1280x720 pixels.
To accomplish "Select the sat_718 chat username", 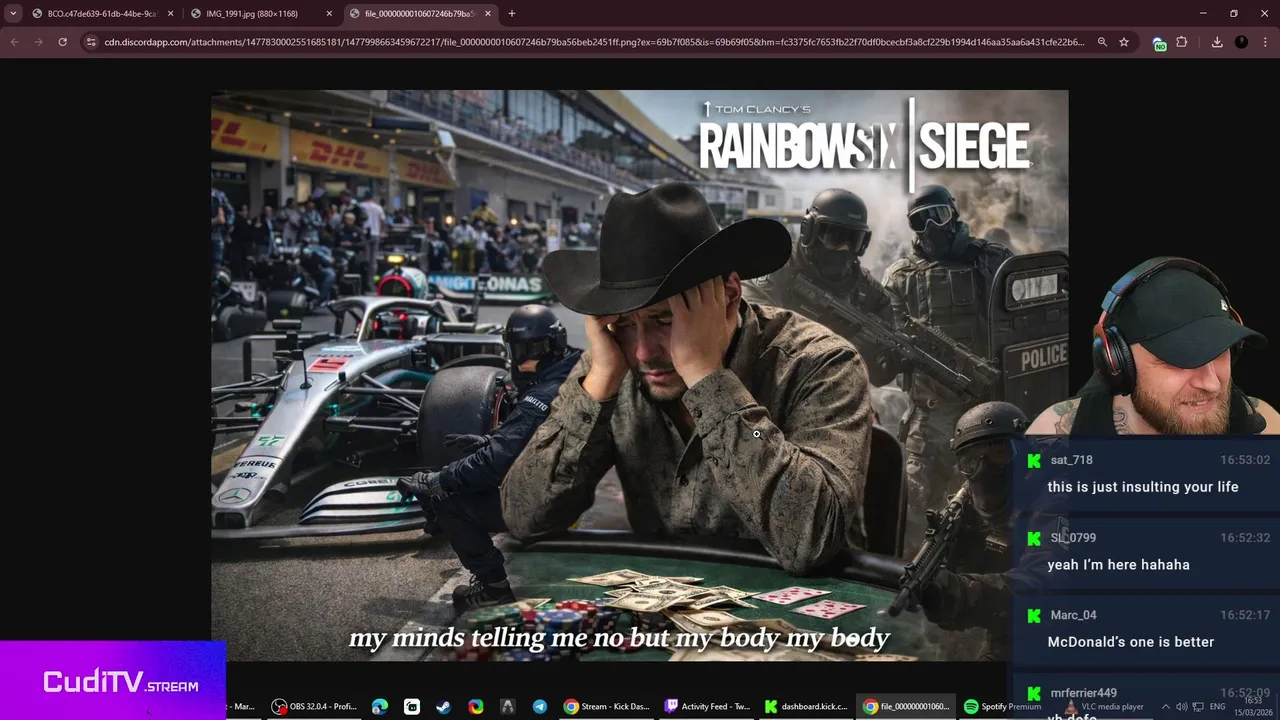I will click(x=1071, y=460).
